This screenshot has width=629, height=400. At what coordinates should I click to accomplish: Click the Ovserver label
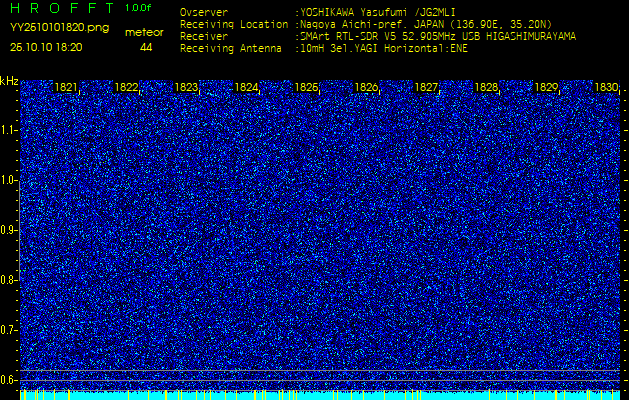point(204,12)
